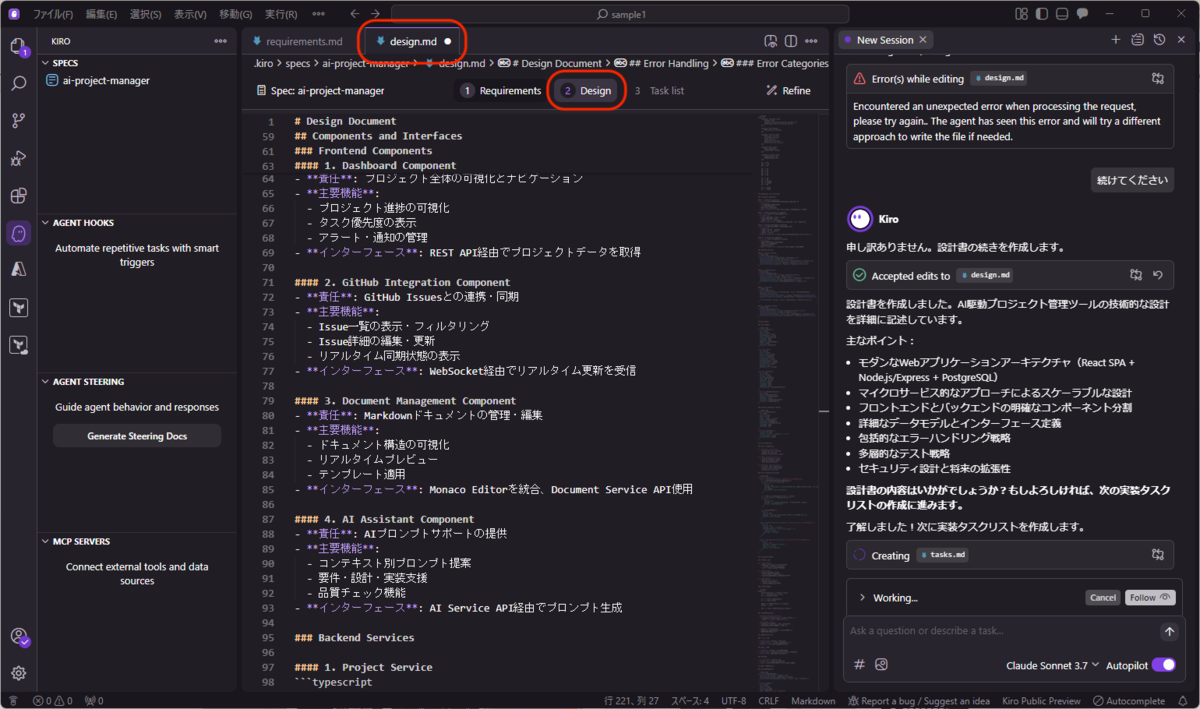Click the Markdown language mode in status bar
This screenshot has width=1200, height=709.
(x=813, y=700)
